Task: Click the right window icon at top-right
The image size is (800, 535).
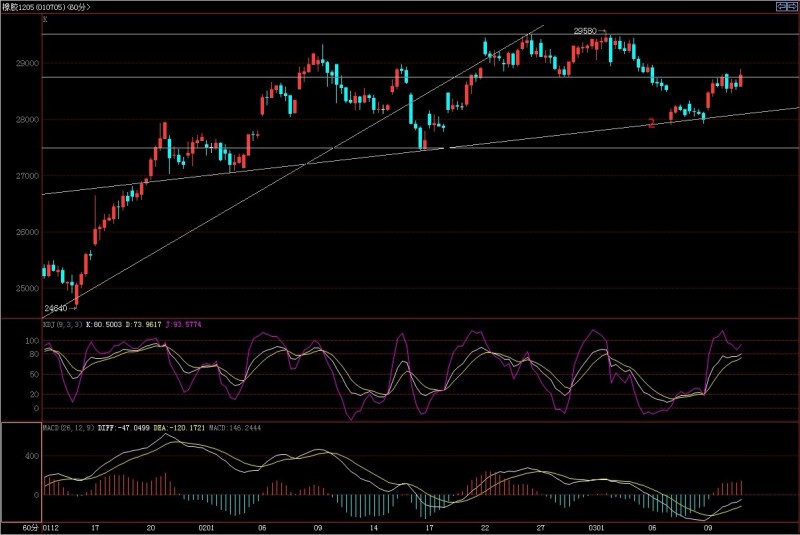Action: pos(792,7)
